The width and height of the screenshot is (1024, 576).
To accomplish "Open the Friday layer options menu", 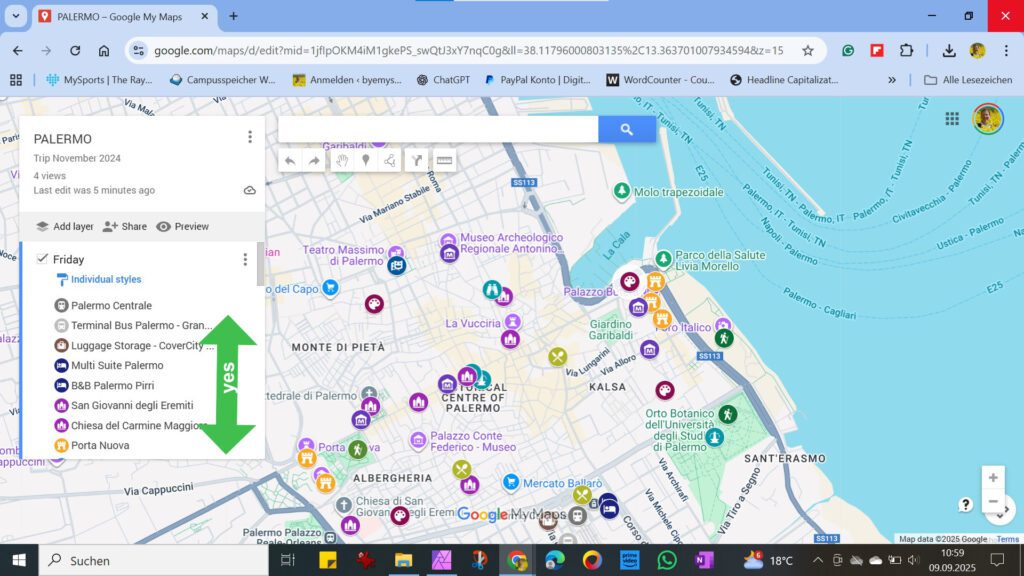I will pyautogui.click(x=245, y=259).
